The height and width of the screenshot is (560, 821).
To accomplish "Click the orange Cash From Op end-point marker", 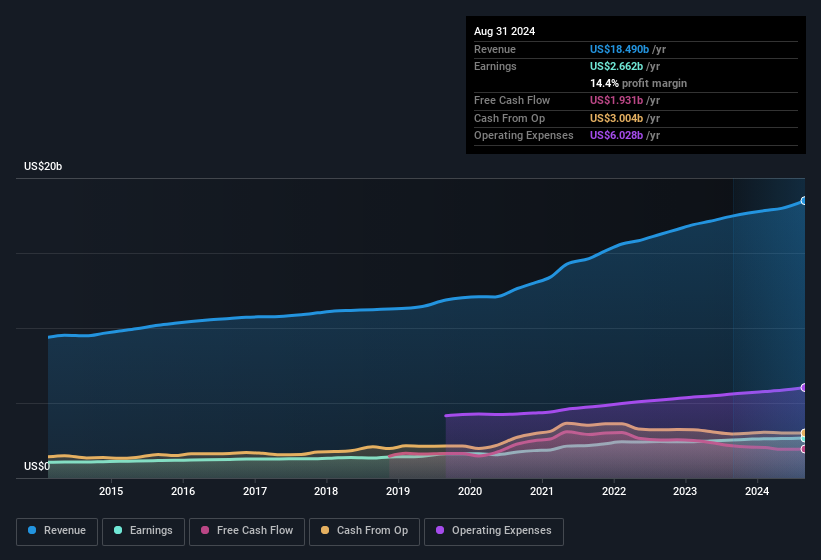I will click(x=804, y=433).
